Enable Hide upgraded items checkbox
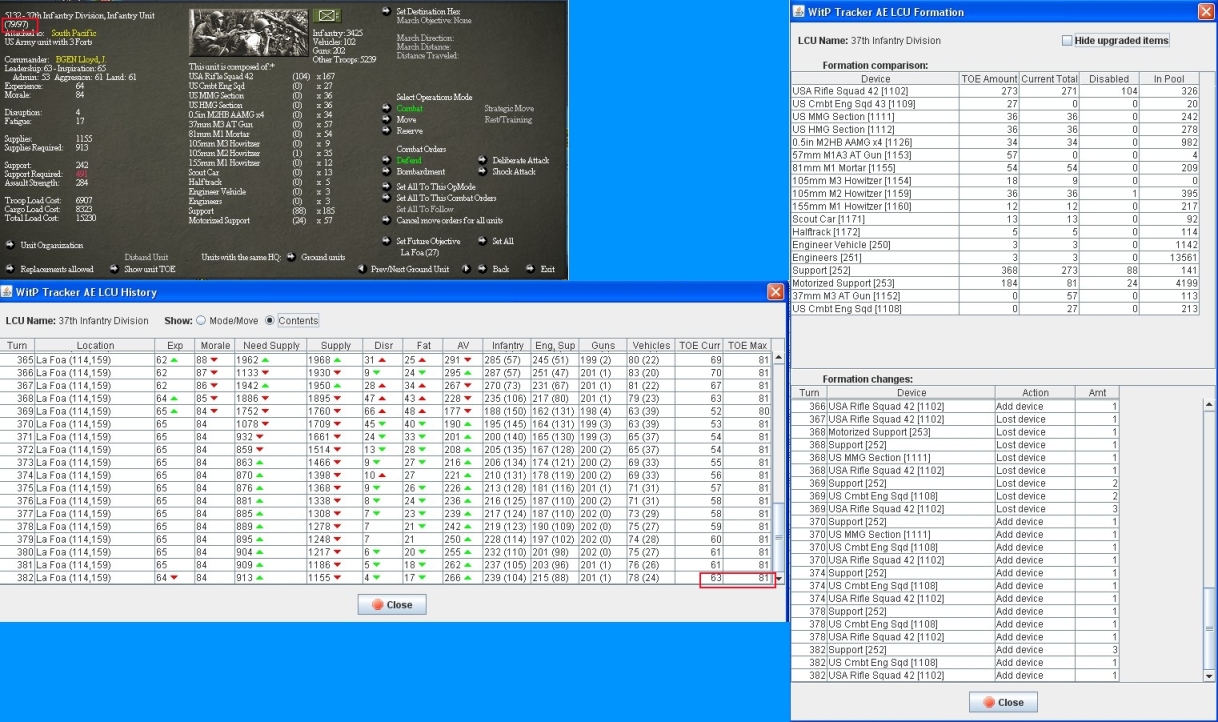 1067,40
